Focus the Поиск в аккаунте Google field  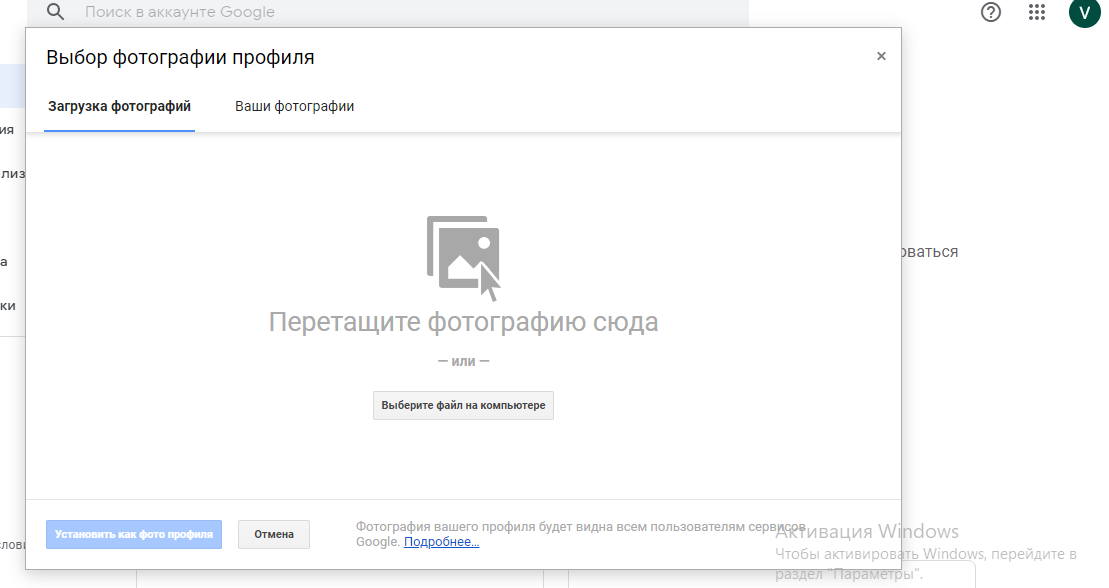400,12
